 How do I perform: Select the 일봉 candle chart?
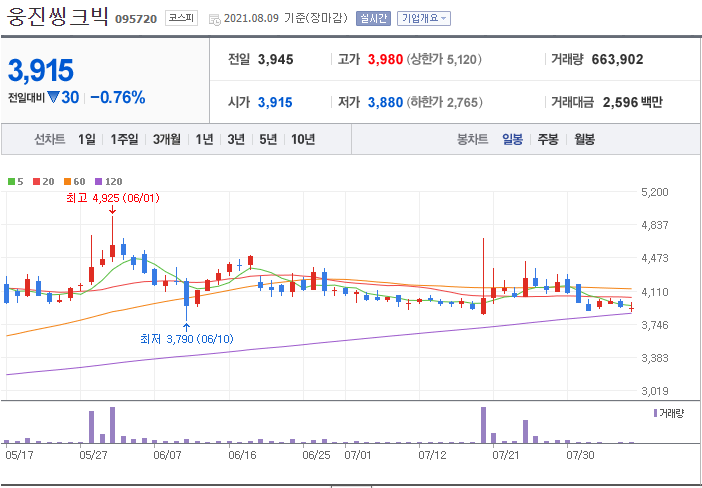[x=512, y=139]
